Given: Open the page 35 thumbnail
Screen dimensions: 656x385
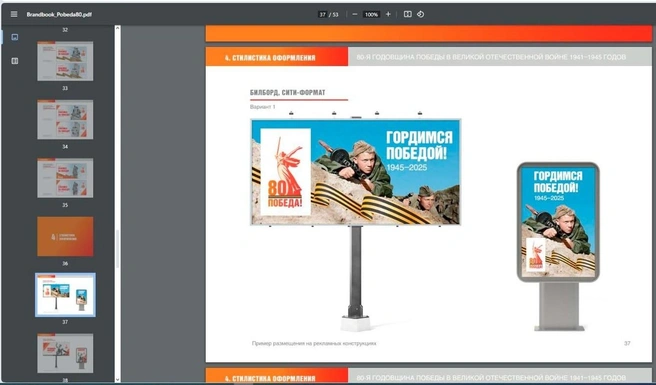Looking at the screenshot, I should (65, 178).
